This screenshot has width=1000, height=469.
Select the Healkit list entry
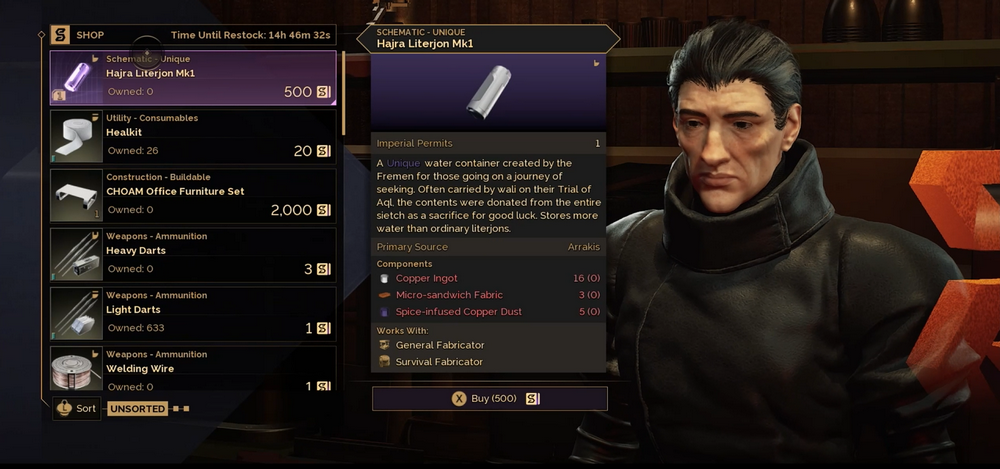pos(193,137)
